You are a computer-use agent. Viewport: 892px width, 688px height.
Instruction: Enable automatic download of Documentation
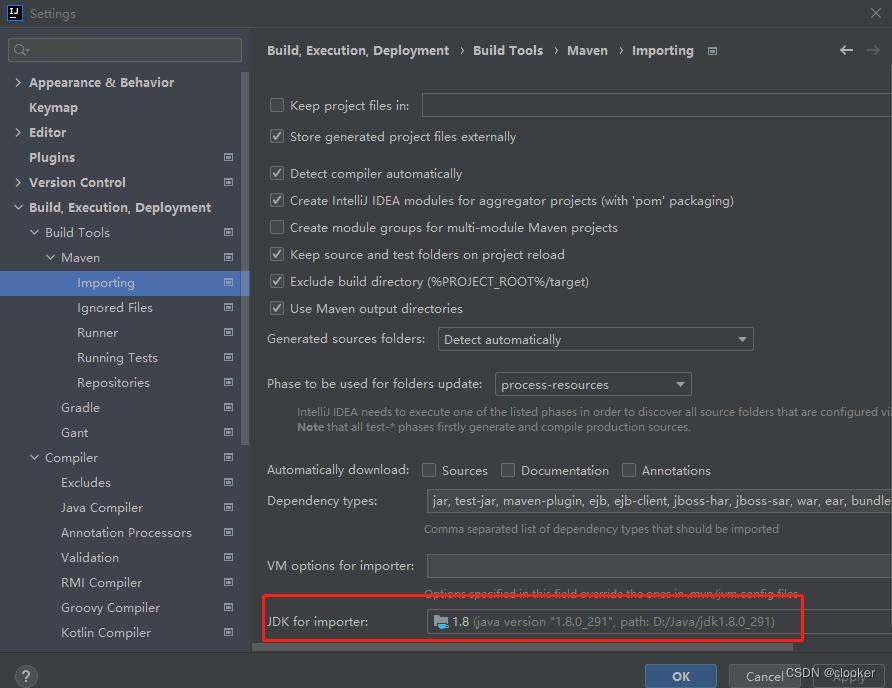click(x=508, y=470)
